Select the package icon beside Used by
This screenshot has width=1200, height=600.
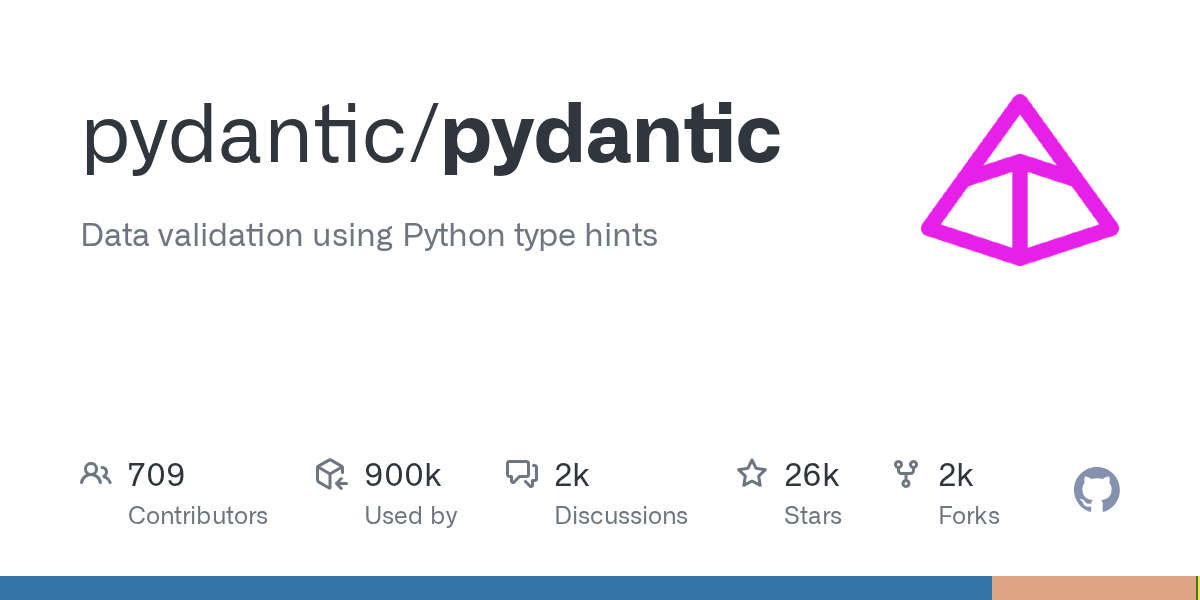(x=330, y=474)
